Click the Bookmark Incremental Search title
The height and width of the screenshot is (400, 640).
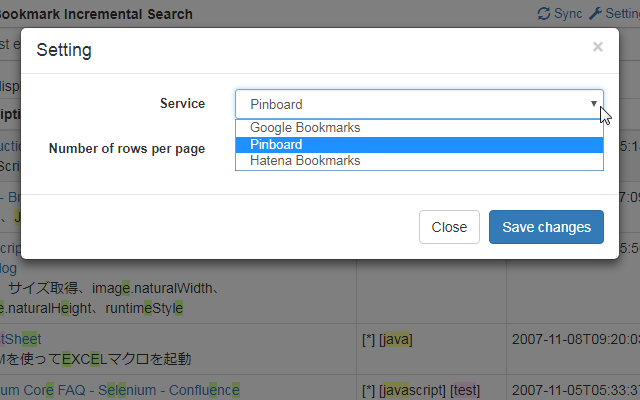(96, 14)
